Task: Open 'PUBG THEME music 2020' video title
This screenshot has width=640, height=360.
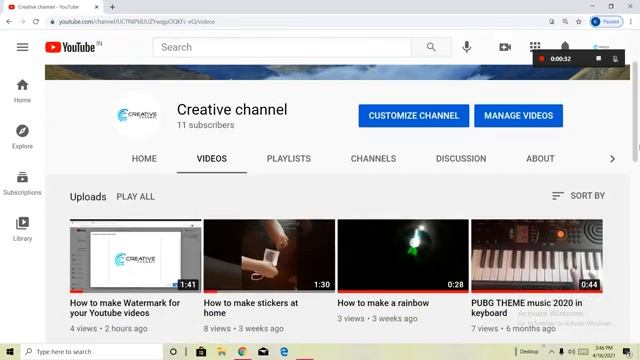Action: point(527,308)
